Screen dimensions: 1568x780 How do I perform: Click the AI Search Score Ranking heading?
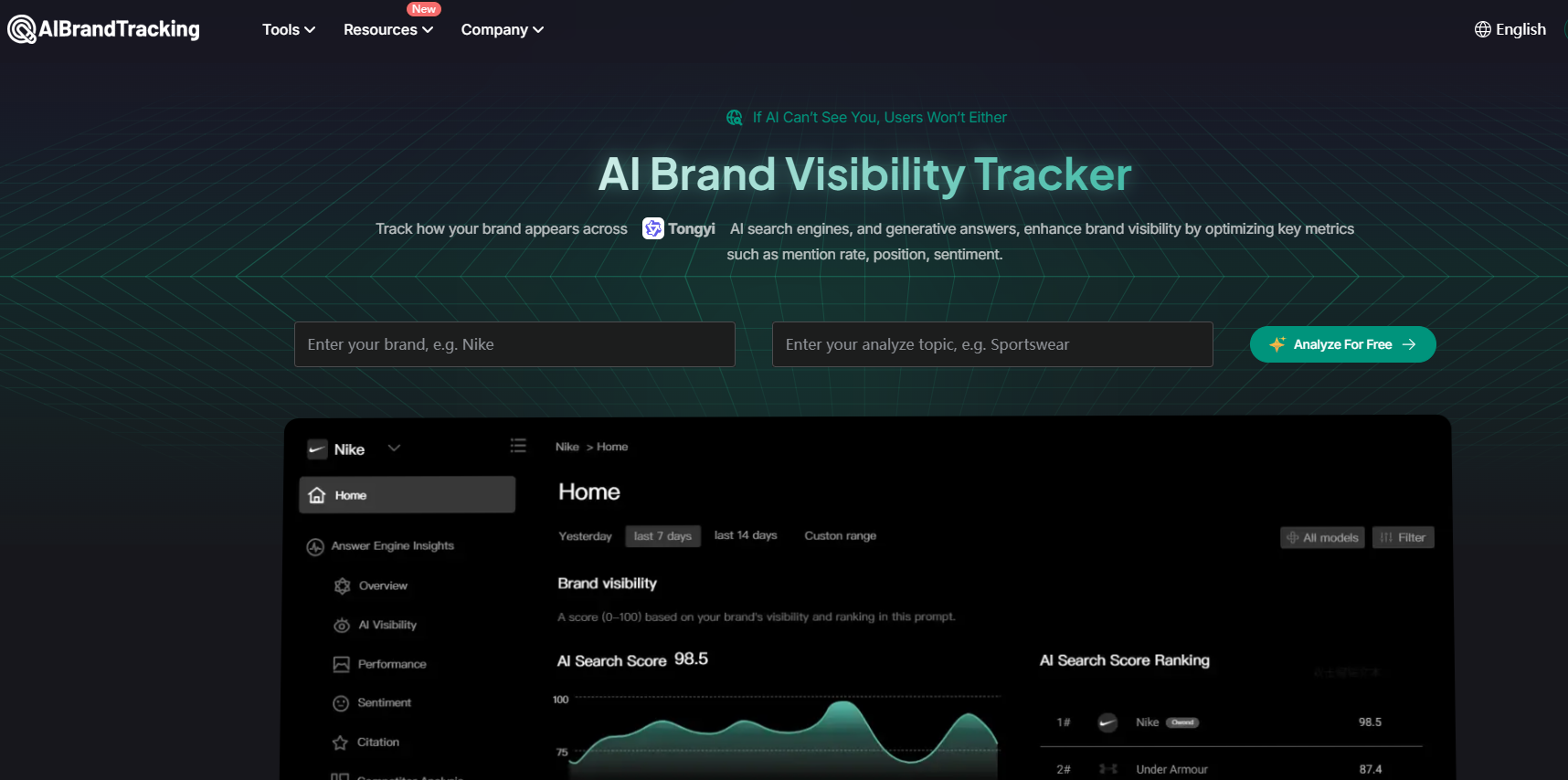click(1125, 660)
